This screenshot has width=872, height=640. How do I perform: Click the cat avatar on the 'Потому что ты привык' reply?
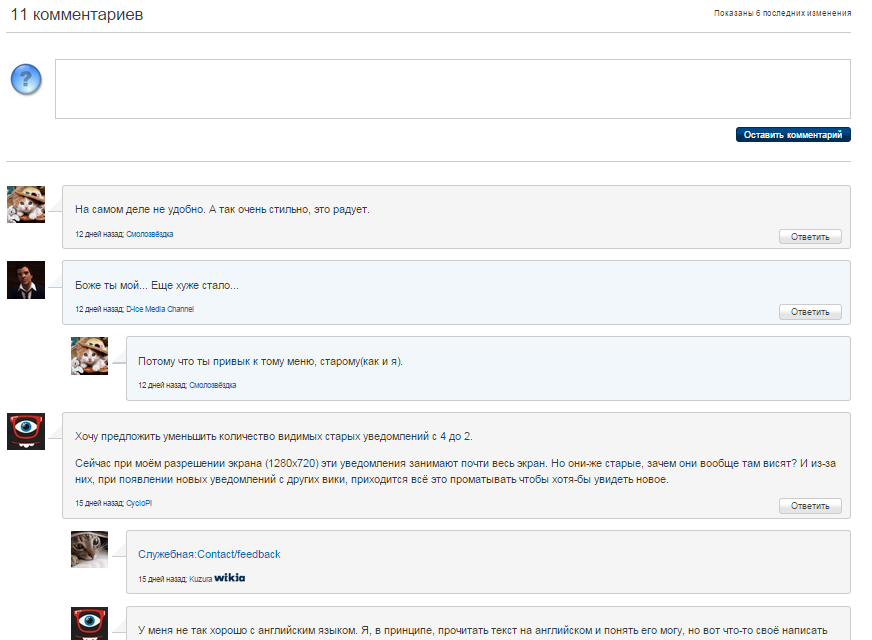coord(90,355)
